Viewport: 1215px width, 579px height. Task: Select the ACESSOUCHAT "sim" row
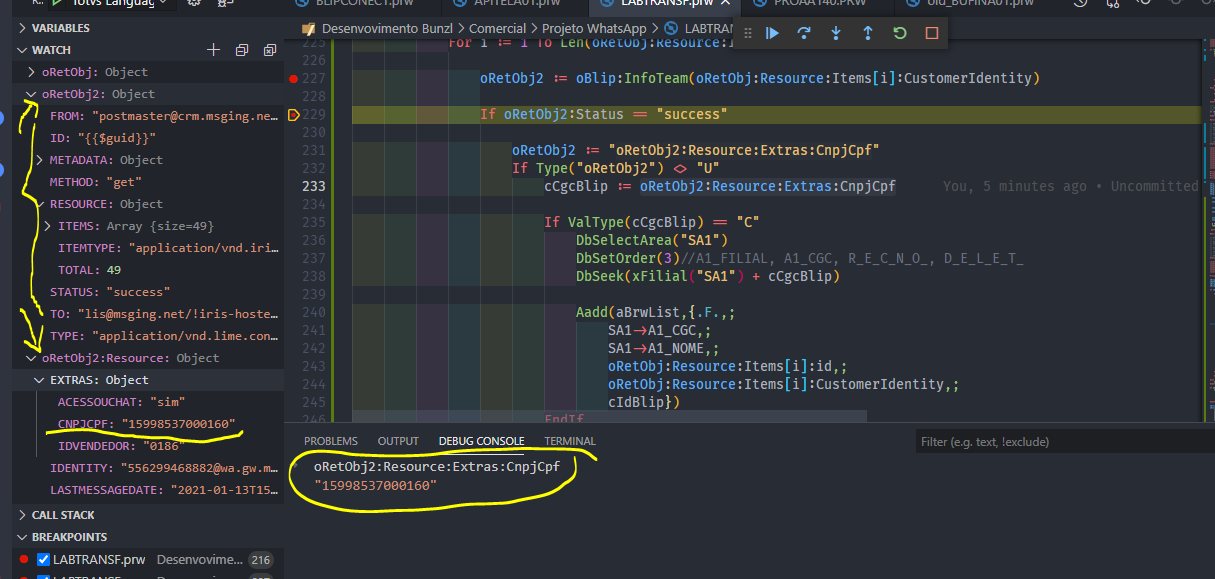point(148,402)
